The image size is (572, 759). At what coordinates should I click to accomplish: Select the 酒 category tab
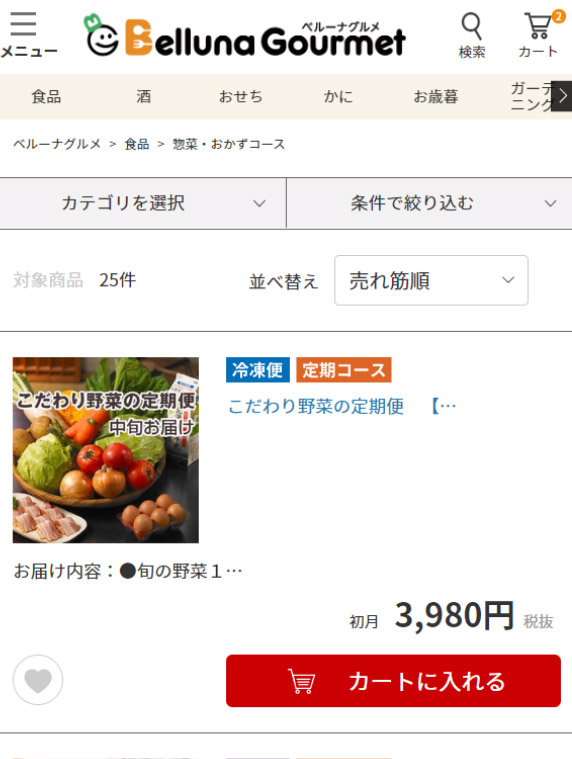[143, 96]
